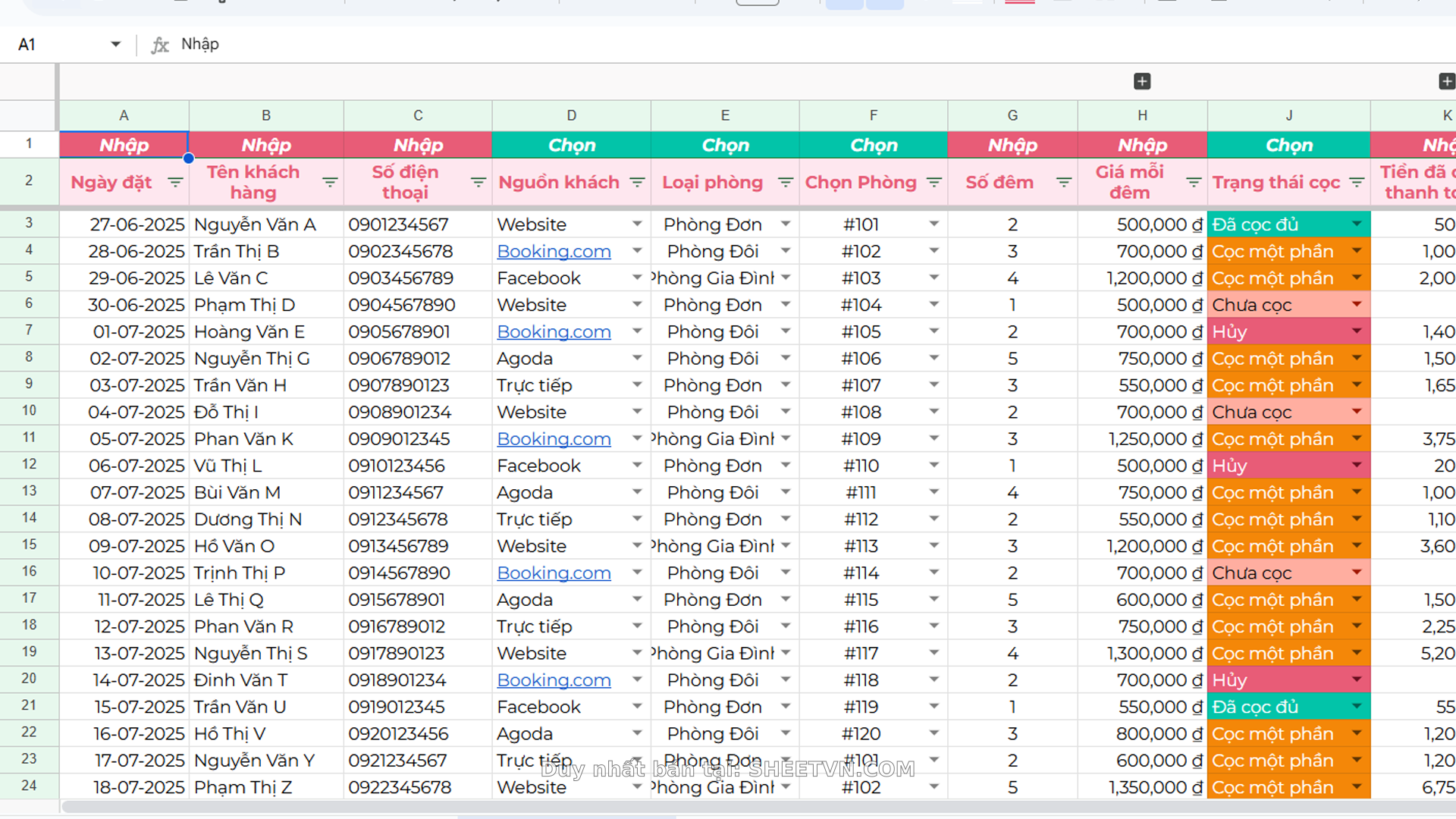This screenshot has height=819, width=1456.
Task: Open filter for Loại phòng column
Action: [x=786, y=183]
